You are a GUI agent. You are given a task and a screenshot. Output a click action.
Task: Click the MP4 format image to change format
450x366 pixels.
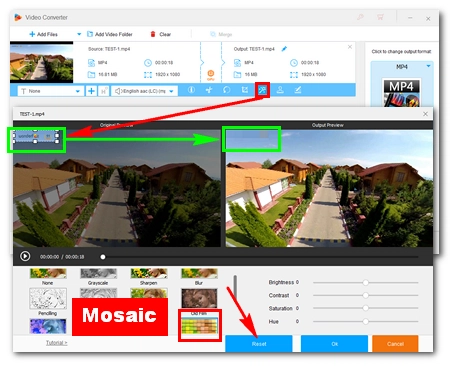coord(401,92)
